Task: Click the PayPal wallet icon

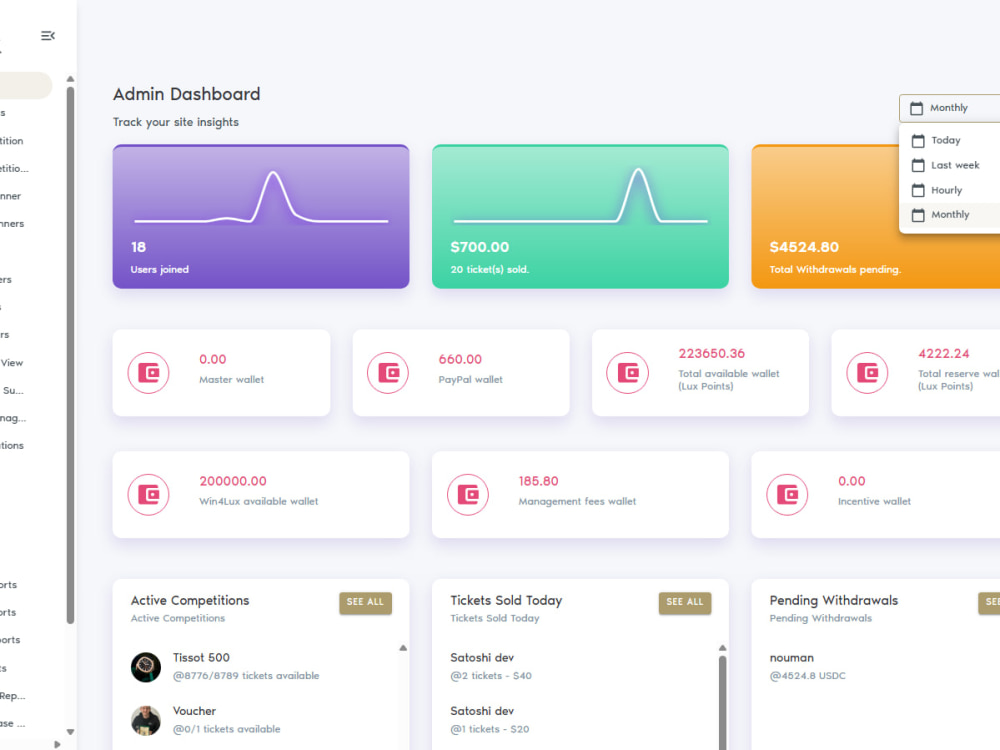Action: [x=388, y=372]
